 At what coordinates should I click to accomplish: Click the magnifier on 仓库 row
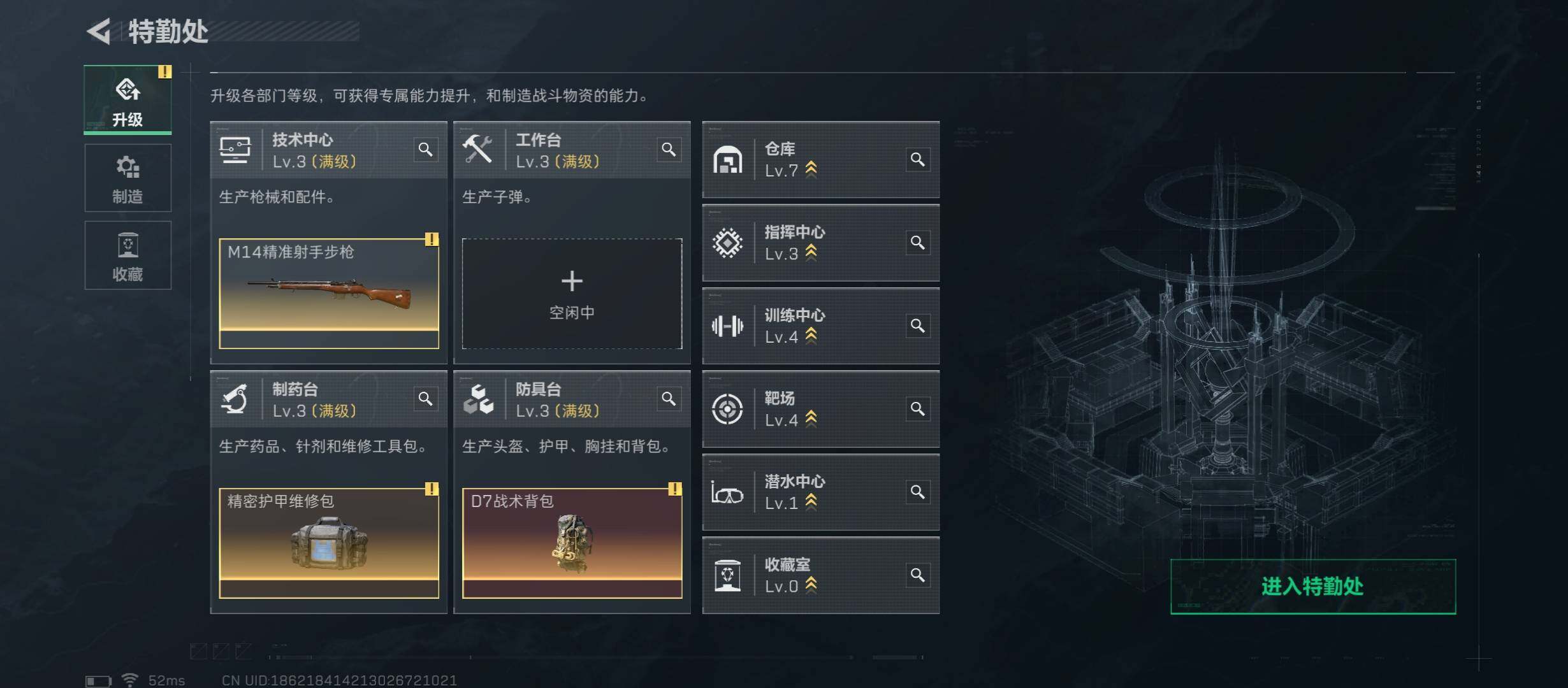pyautogui.click(x=917, y=159)
